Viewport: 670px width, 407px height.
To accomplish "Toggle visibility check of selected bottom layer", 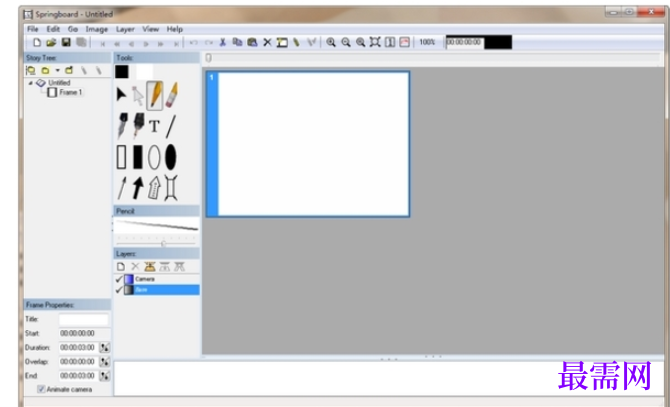I will (x=119, y=290).
